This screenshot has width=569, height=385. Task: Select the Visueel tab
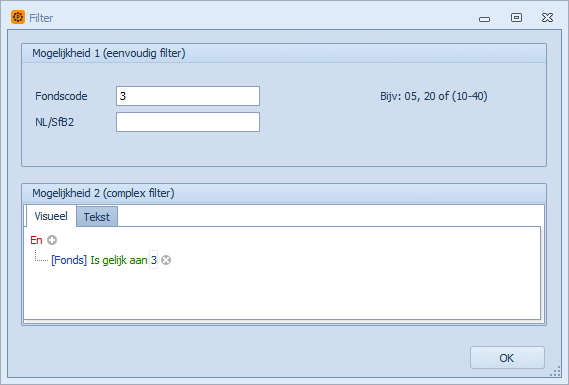pos(51,216)
